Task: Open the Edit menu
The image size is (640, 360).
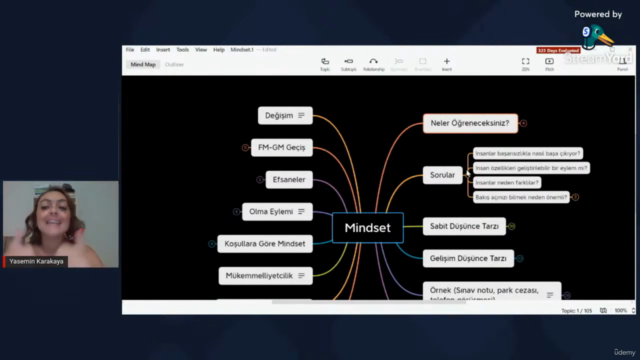Action: pyautogui.click(x=145, y=50)
